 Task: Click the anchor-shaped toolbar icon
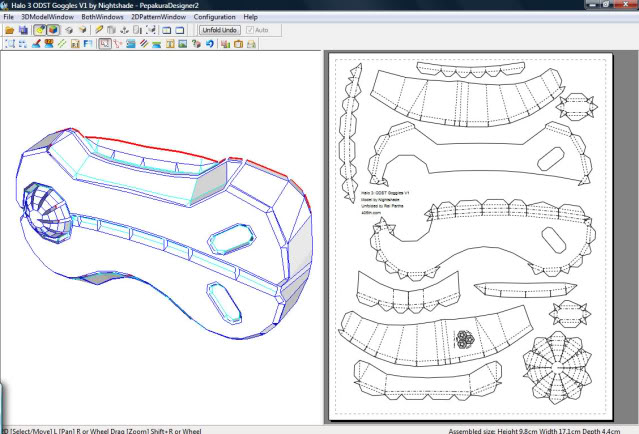pos(125,30)
